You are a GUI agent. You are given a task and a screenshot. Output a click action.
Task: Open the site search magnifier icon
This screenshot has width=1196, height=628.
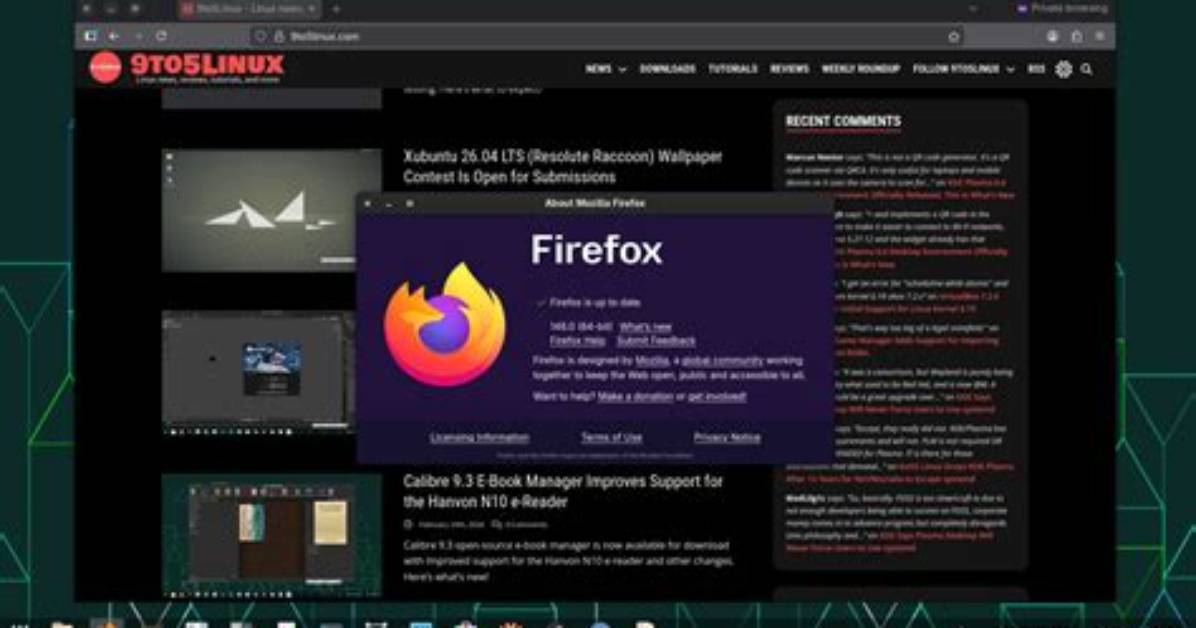click(1087, 69)
